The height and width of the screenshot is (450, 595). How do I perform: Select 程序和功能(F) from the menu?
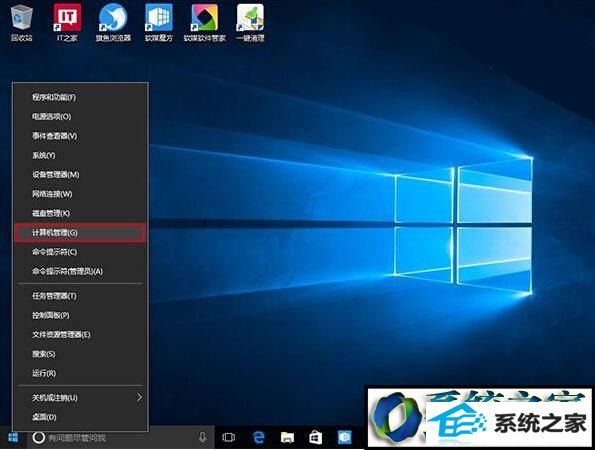[80, 97]
